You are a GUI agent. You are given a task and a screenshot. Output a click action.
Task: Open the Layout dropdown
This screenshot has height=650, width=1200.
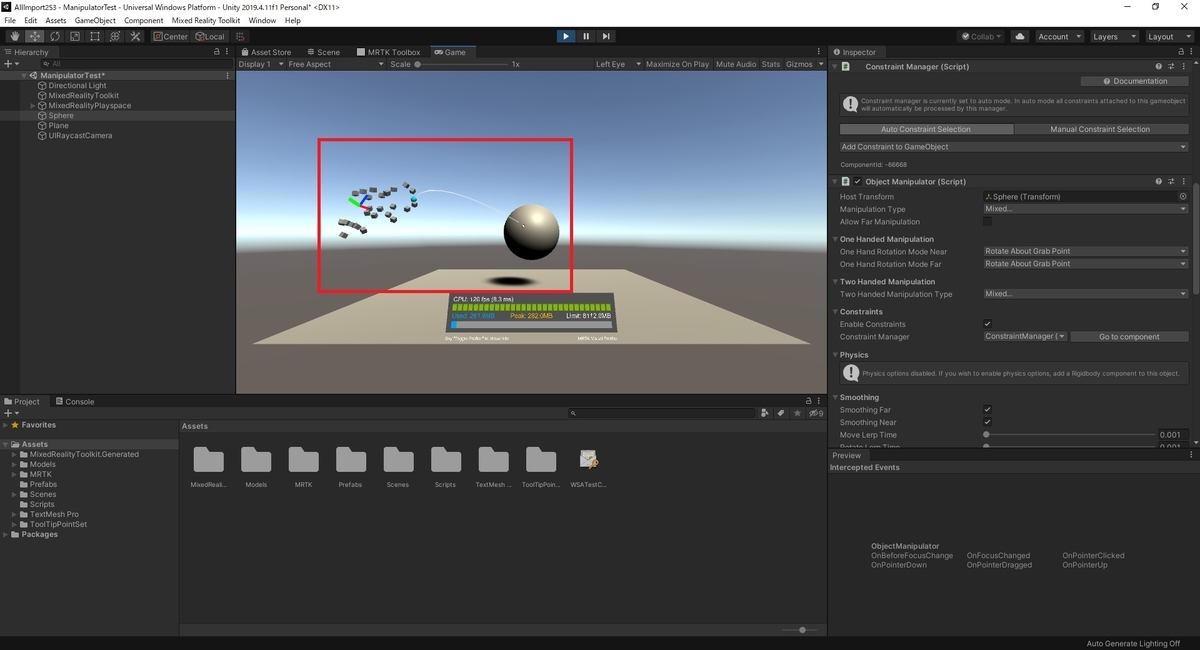[x=1168, y=36]
